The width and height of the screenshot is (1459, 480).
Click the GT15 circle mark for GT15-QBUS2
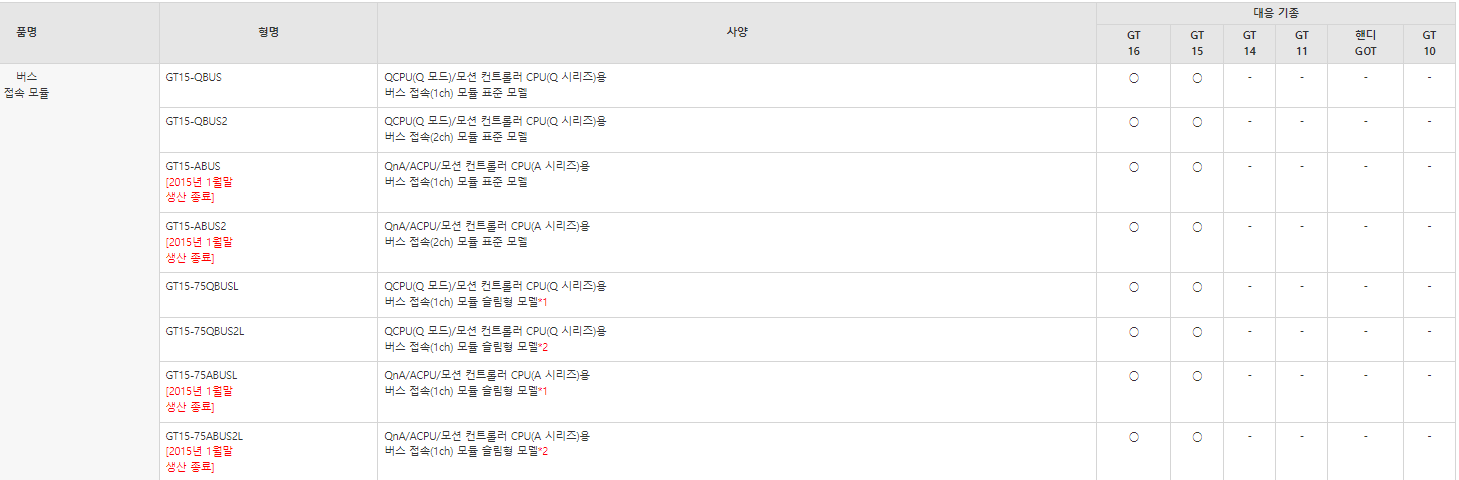pyautogui.click(x=1197, y=123)
